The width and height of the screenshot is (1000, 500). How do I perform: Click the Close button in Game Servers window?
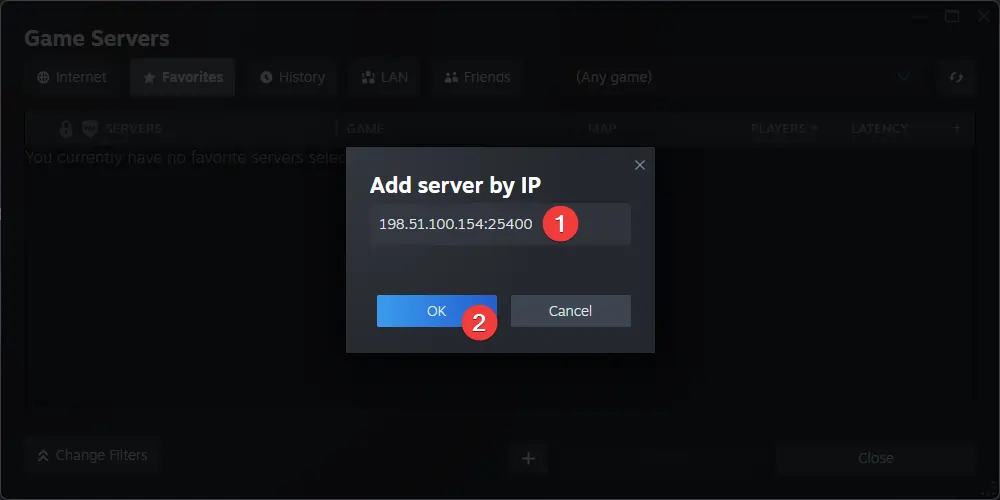876,458
